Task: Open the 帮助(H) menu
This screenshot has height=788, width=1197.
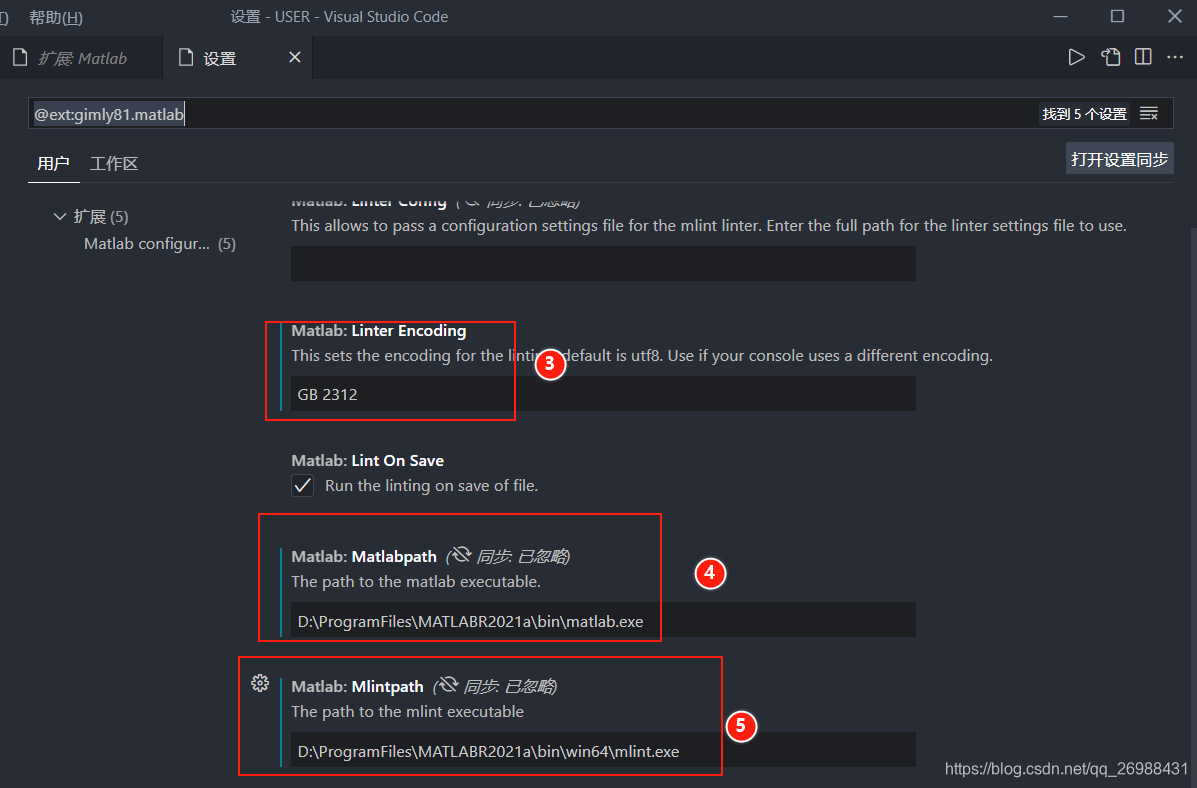Action: [56, 17]
